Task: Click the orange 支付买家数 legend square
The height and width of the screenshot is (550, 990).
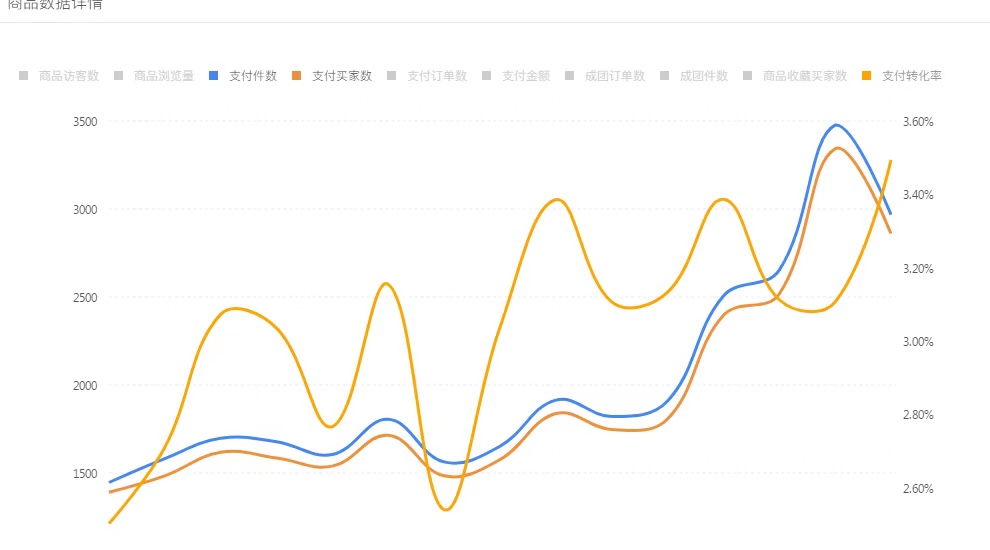Action: tap(296, 76)
